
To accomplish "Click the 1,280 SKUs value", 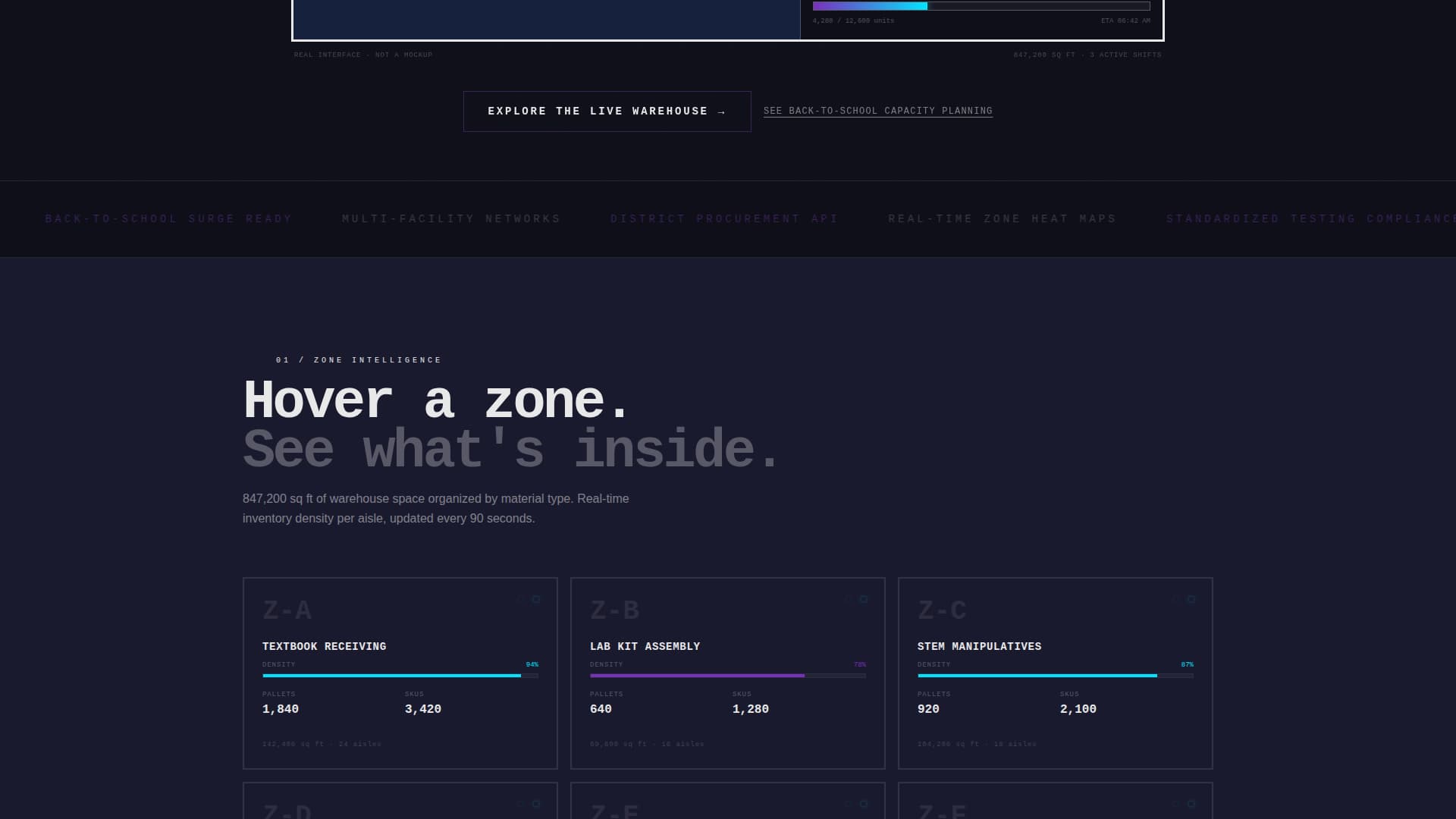I will tap(751, 709).
